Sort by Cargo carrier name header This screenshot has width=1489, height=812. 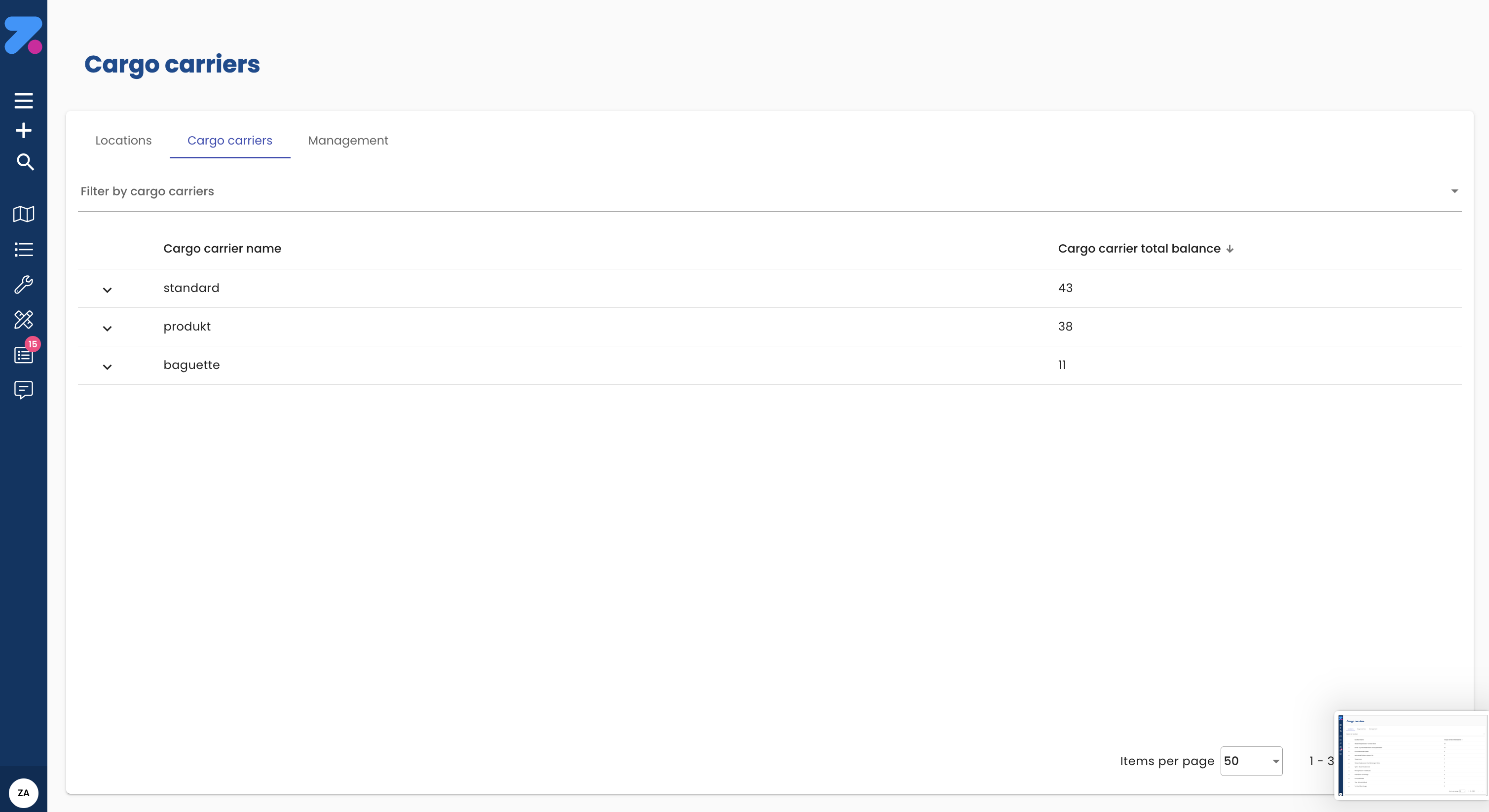pyautogui.click(x=222, y=249)
